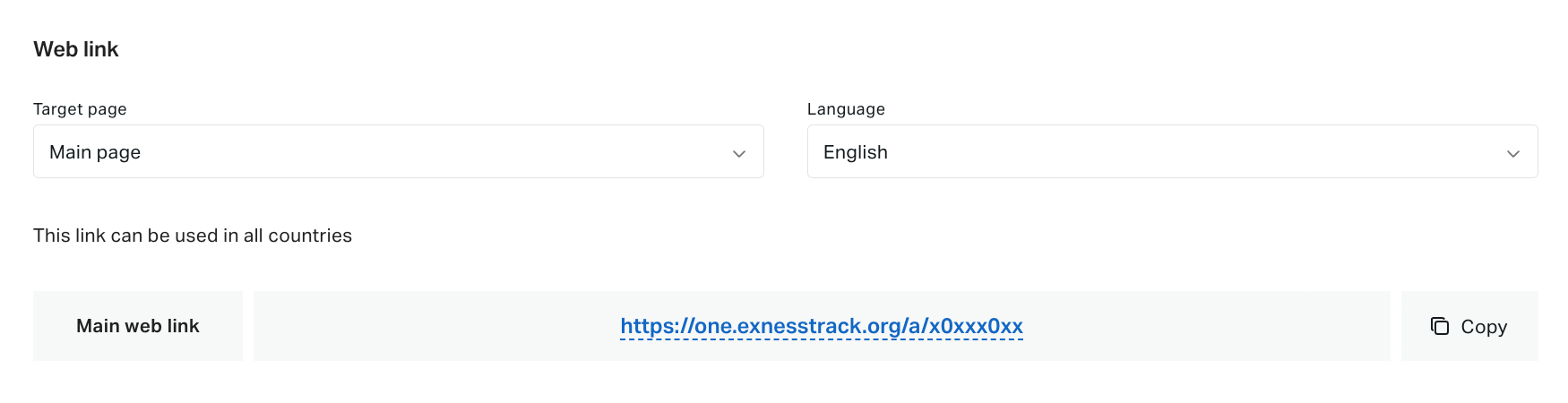Click the 'Web link' section heading
This screenshot has height=403, width=1568.
76,49
